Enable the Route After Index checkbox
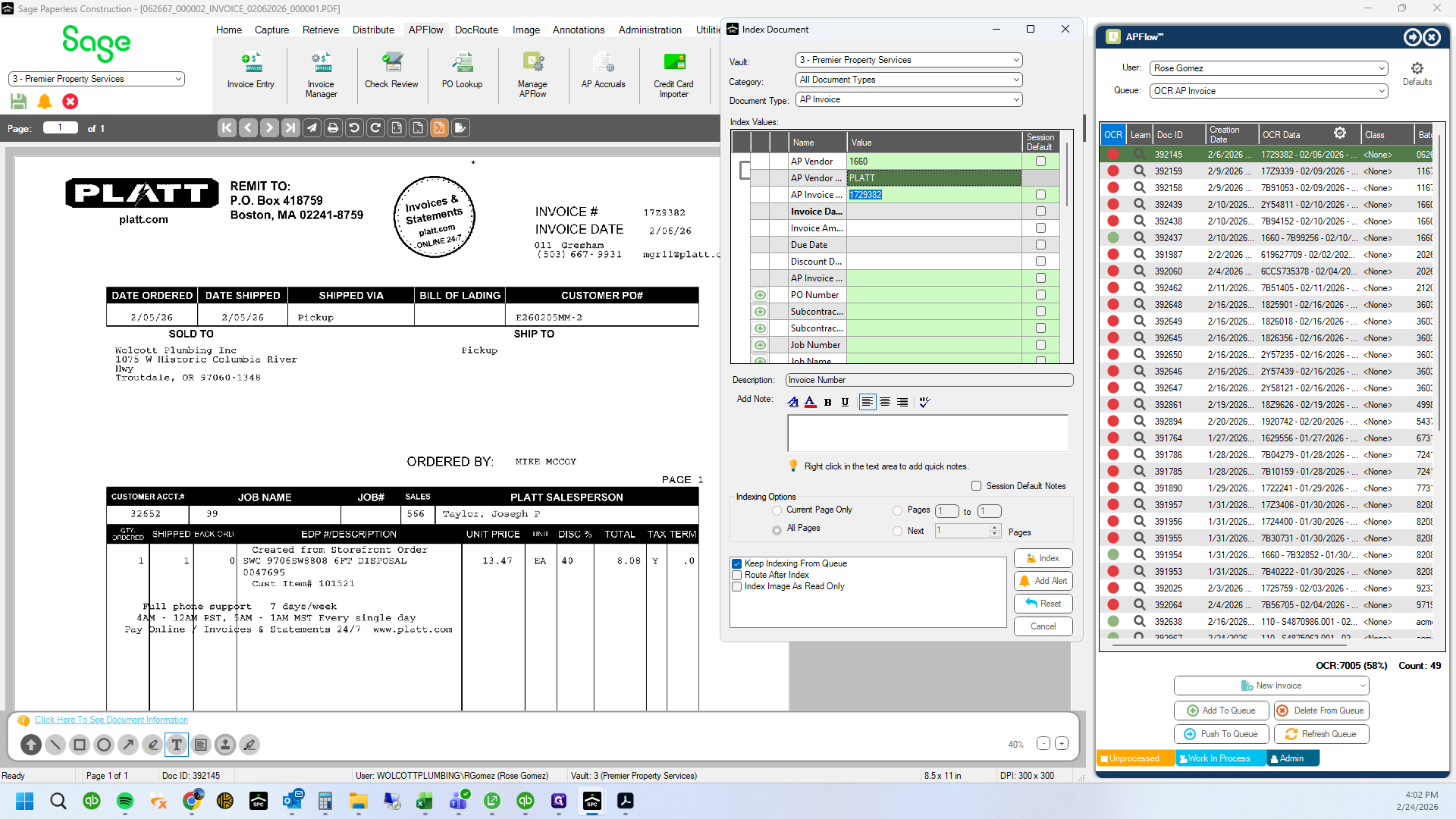 click(x=736, y=575)
